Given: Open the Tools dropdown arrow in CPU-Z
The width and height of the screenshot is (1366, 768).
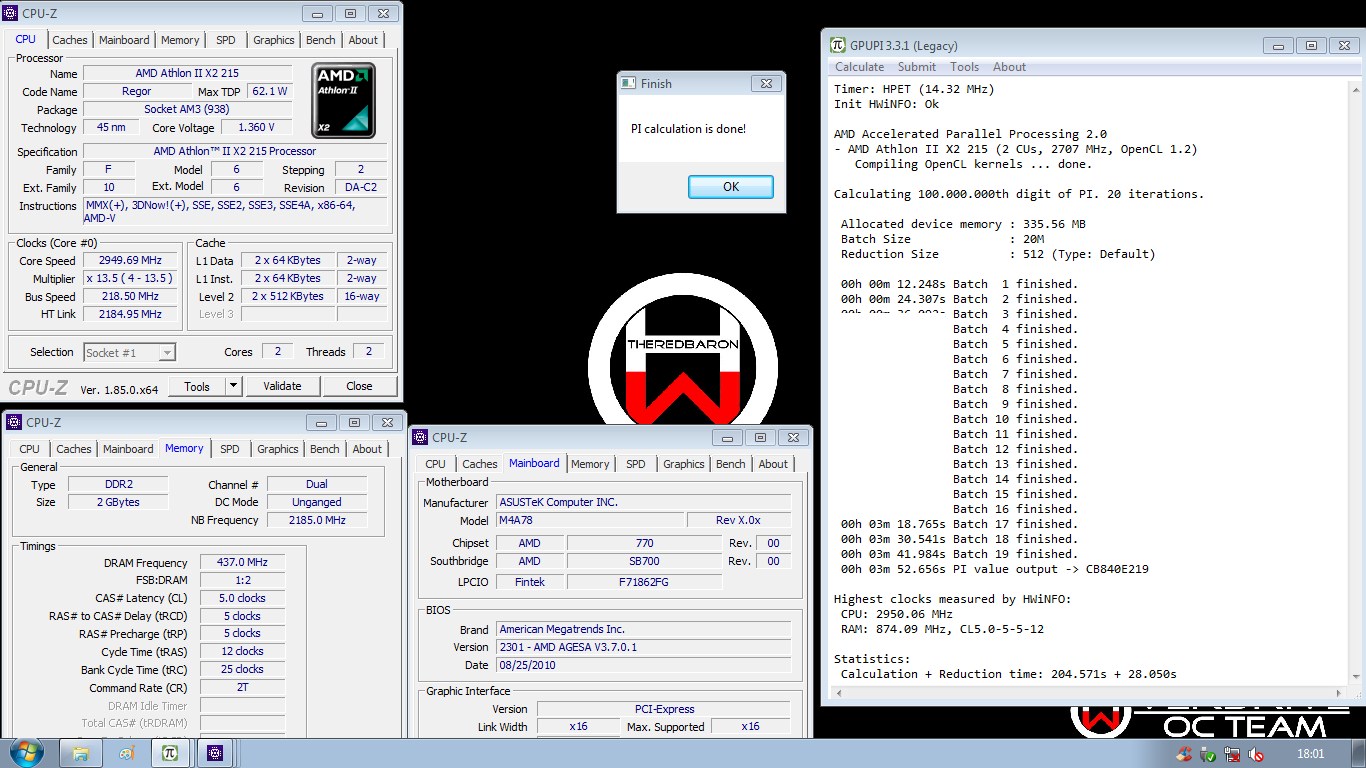Looking at the screenshot, I should (x=233, y=386).
